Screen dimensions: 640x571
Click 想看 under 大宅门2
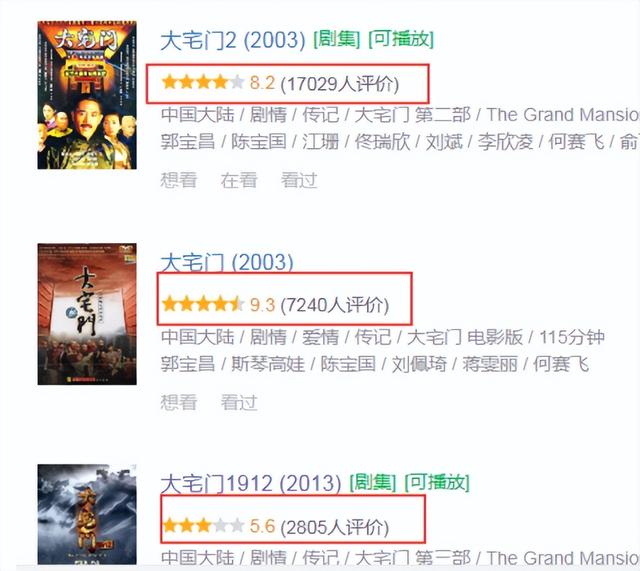tap(179, 180)
